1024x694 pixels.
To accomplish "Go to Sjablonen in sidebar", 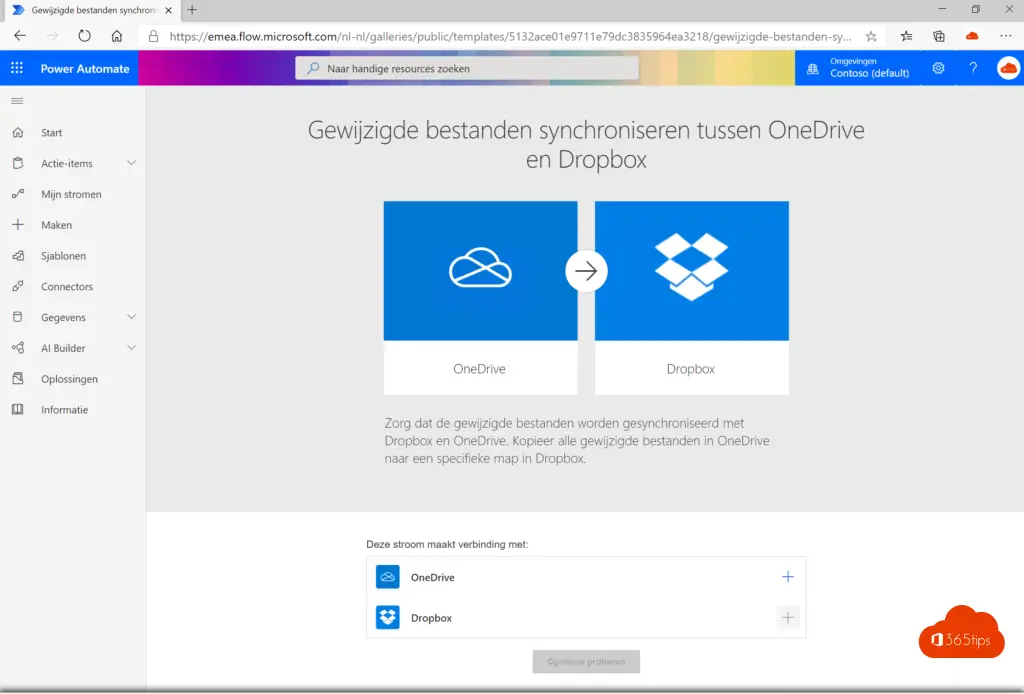I will pos(63,256).
